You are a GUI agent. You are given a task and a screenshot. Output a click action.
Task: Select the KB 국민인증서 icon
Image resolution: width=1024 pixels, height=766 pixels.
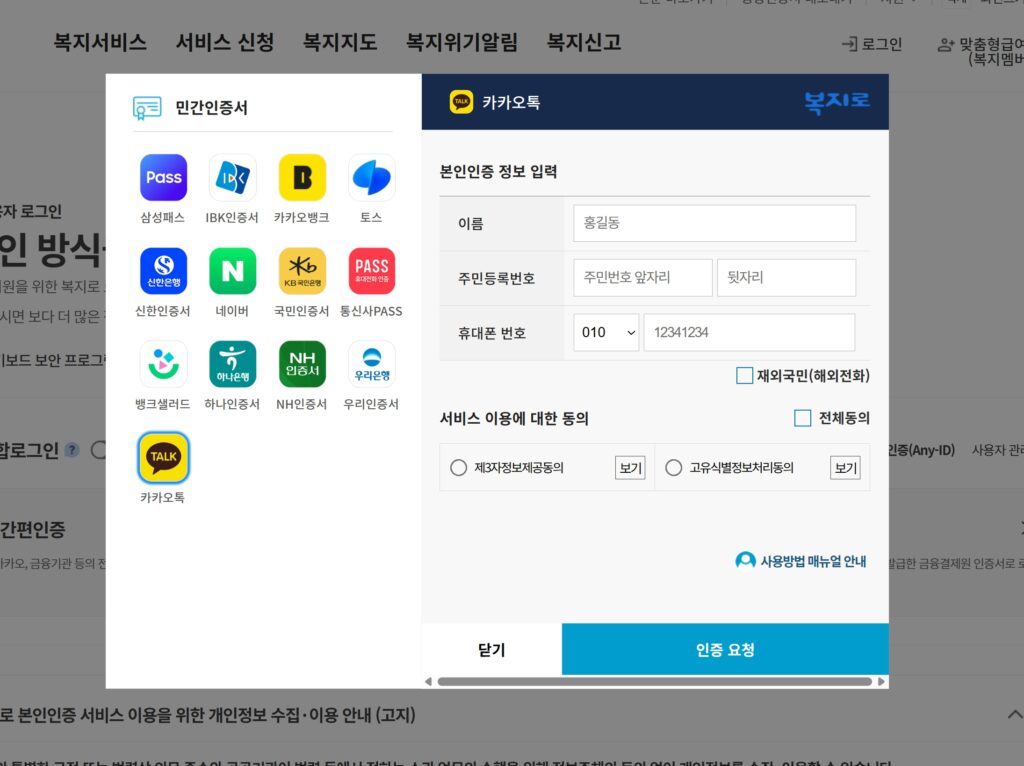[x=302, y=271]
